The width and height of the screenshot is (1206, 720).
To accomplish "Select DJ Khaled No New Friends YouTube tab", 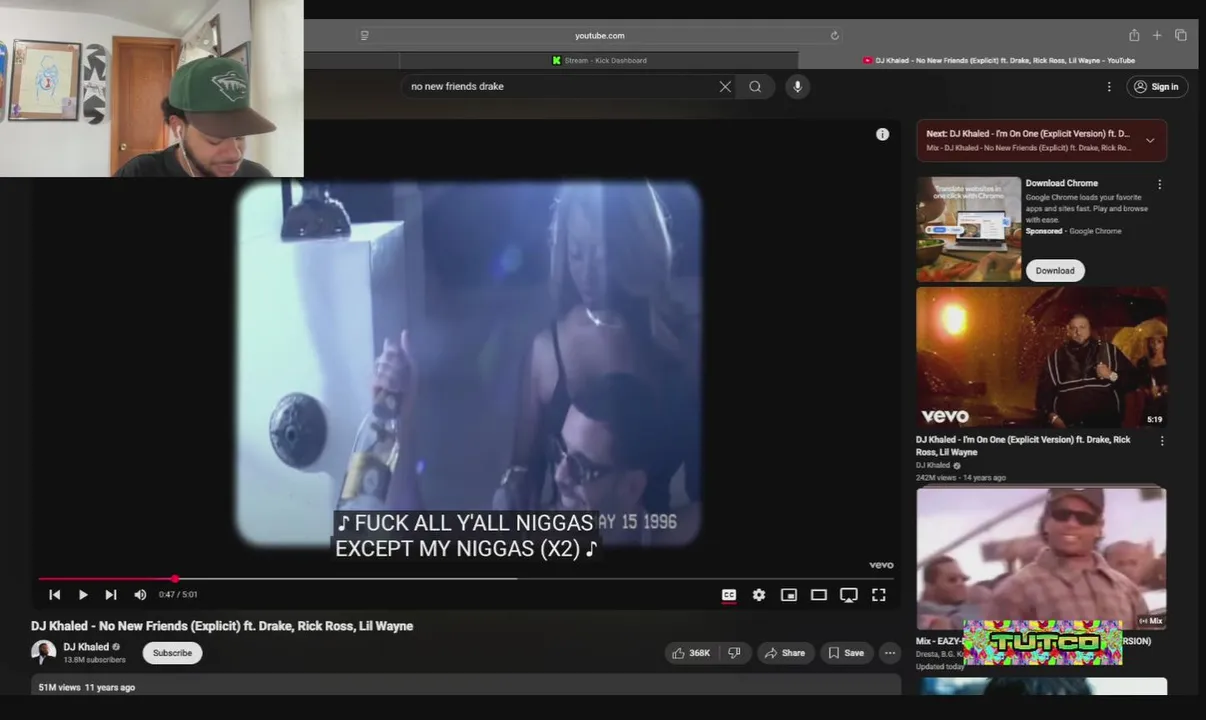I will (x=998, y=61).
